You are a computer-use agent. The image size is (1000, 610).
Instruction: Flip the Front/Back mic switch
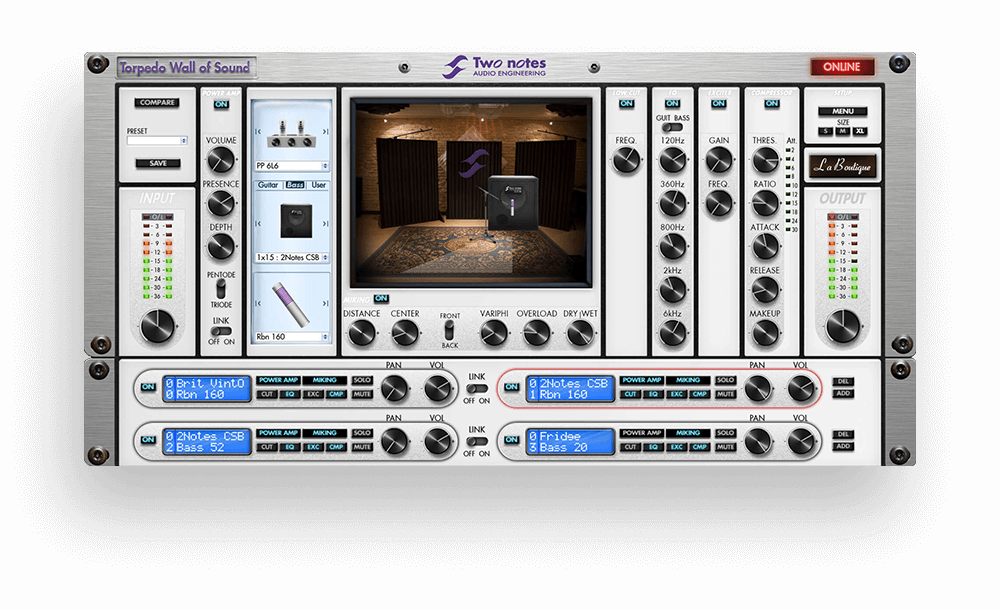pyautogui.click(x=449, y=331)
